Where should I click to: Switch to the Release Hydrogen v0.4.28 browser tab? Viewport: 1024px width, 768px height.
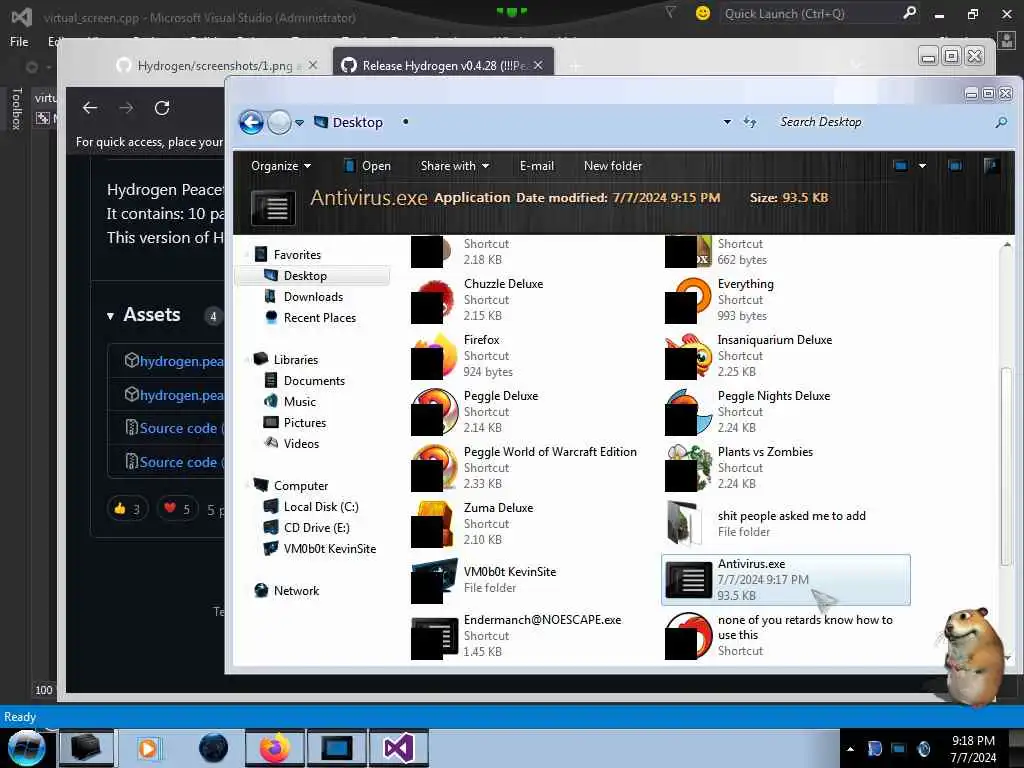point(444,65)
